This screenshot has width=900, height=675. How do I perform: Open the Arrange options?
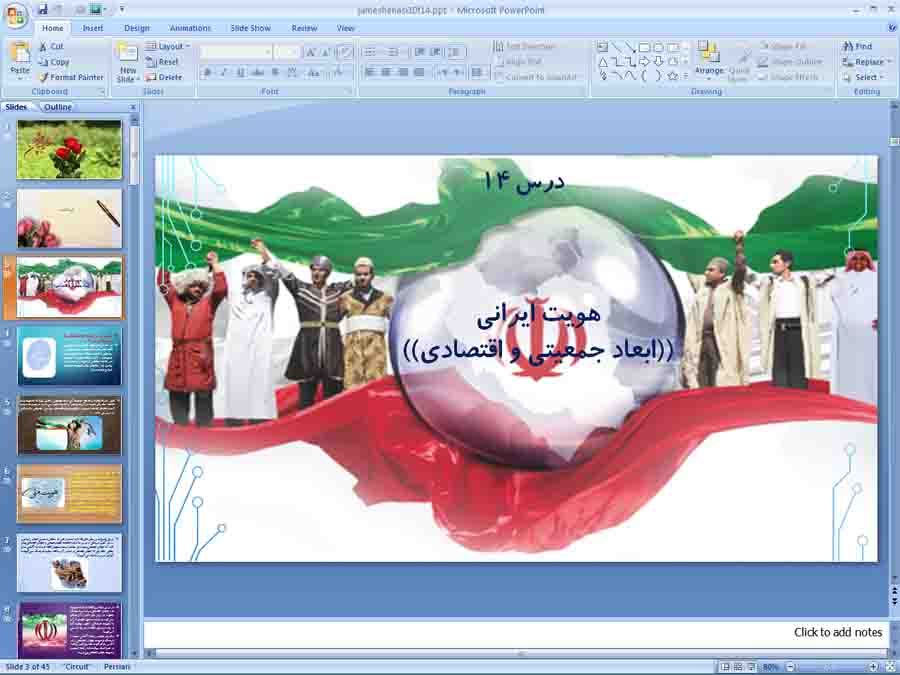pos(709,60)
